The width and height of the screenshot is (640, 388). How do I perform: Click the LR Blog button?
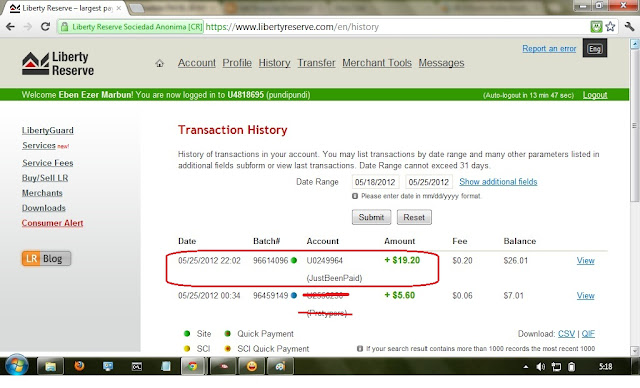47,259
